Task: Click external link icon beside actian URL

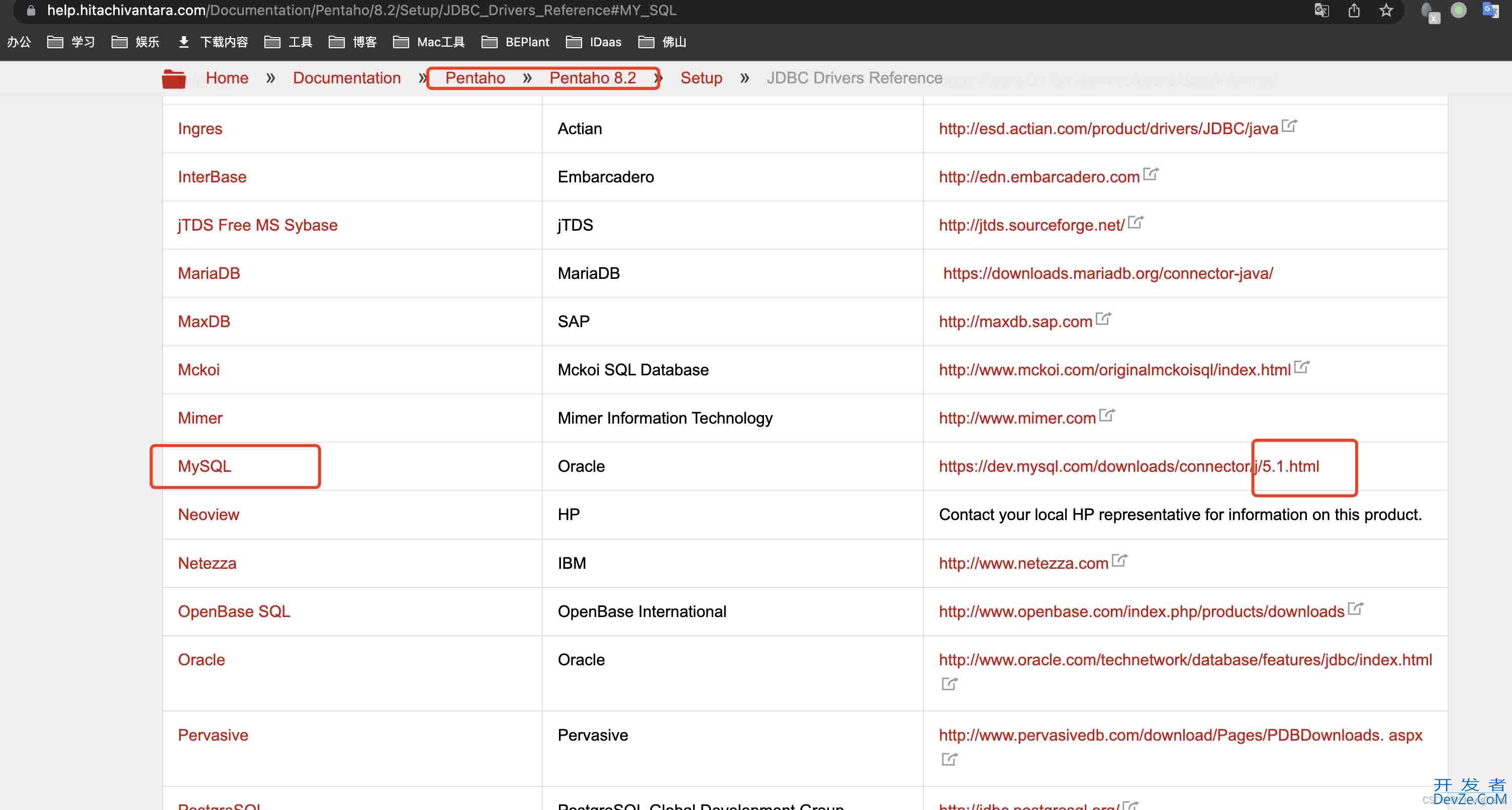Action: coord(1289,126)
